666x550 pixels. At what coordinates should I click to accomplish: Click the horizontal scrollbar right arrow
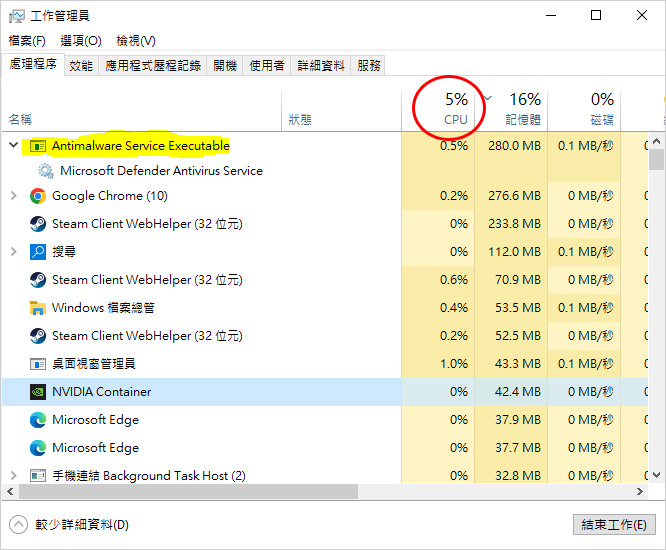tap(640, 492)
